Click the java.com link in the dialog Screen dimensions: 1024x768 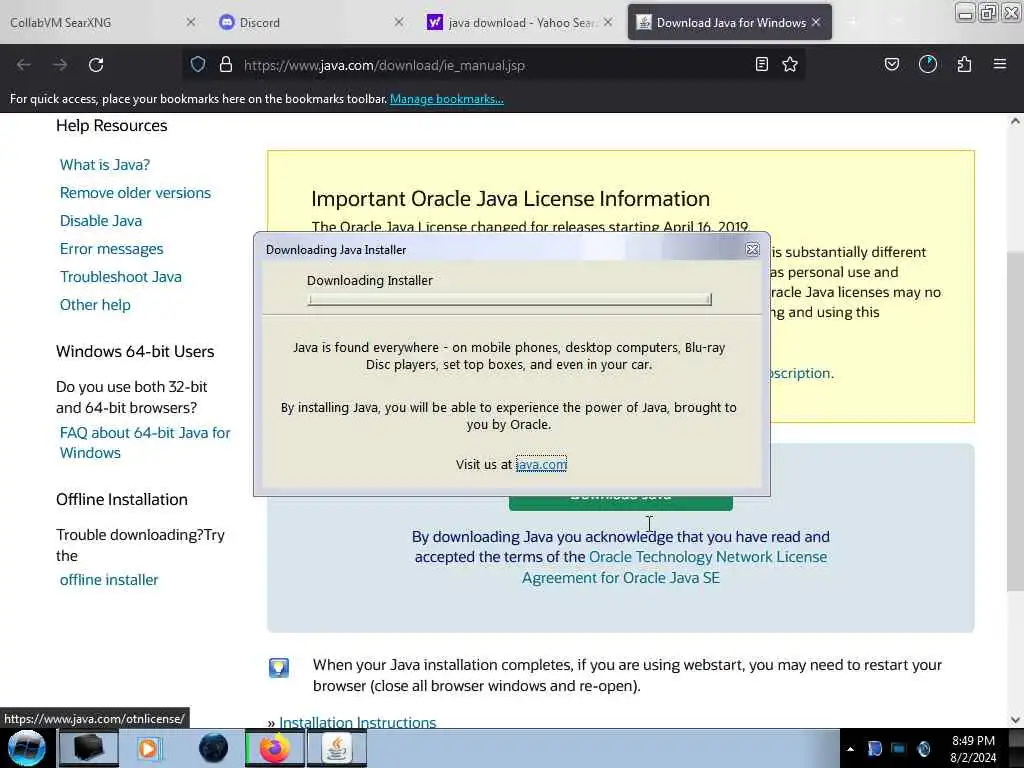(541, 464)
